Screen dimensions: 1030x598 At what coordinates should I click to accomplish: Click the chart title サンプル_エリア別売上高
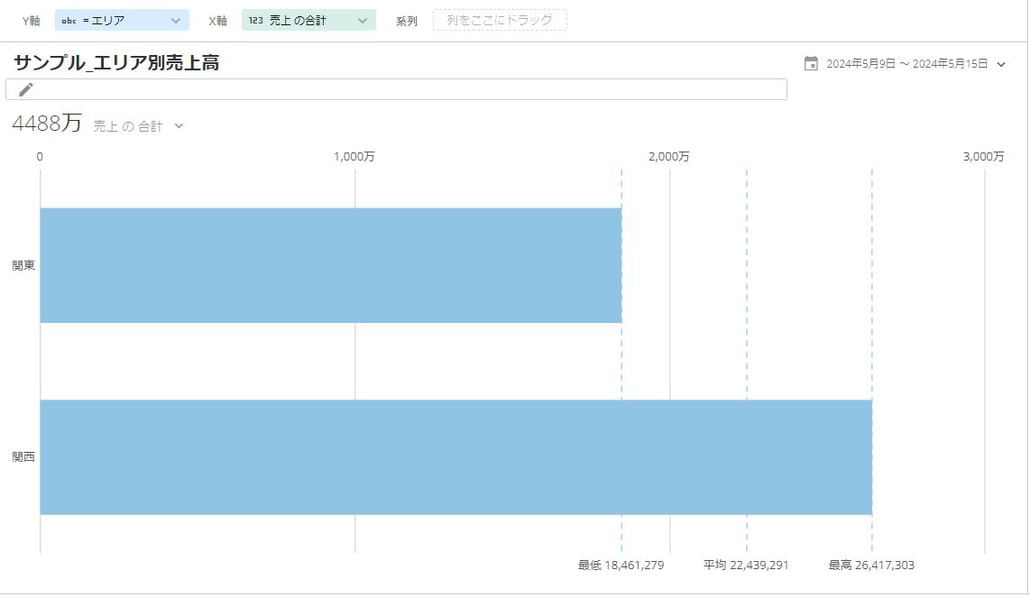[116, 62]
